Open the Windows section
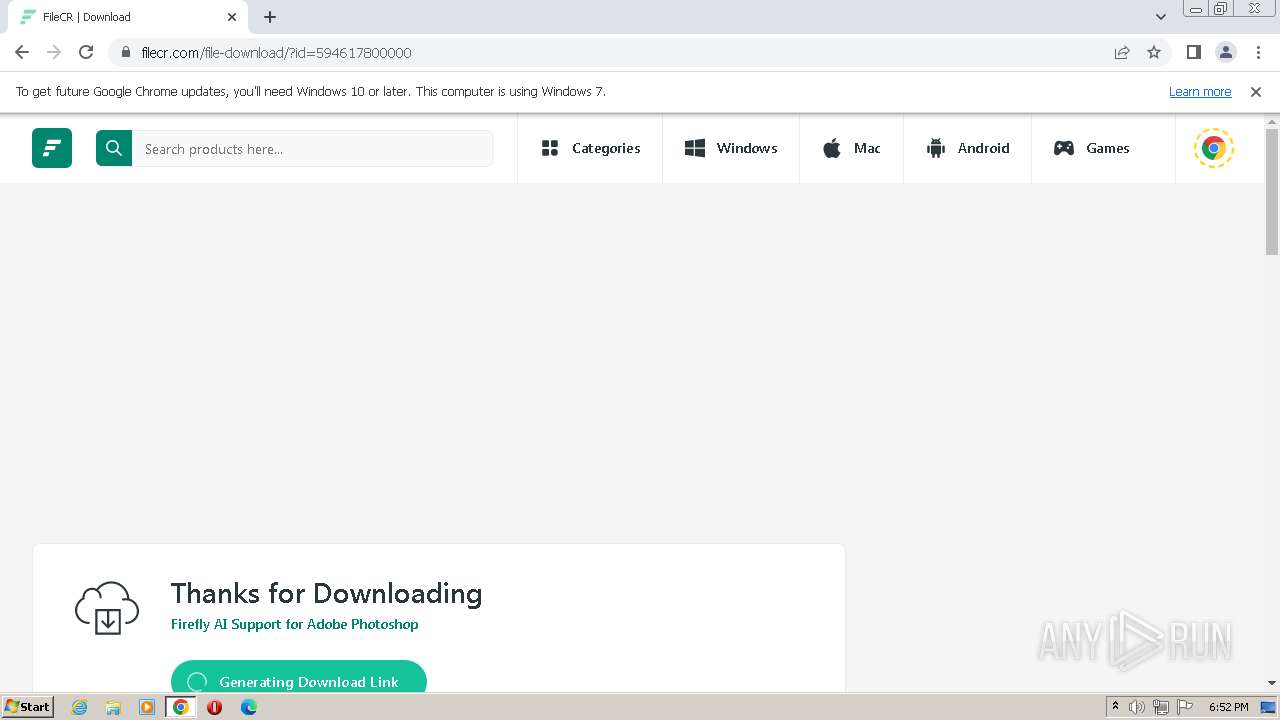Screen dimensions: 1280x720 click(731, 148)
